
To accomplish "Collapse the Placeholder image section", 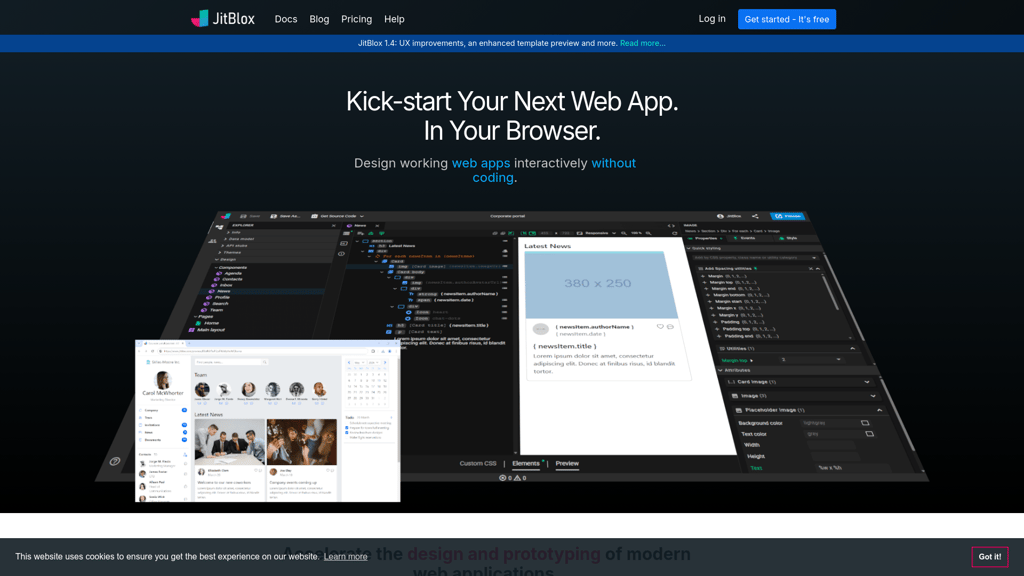I will 880,410.
